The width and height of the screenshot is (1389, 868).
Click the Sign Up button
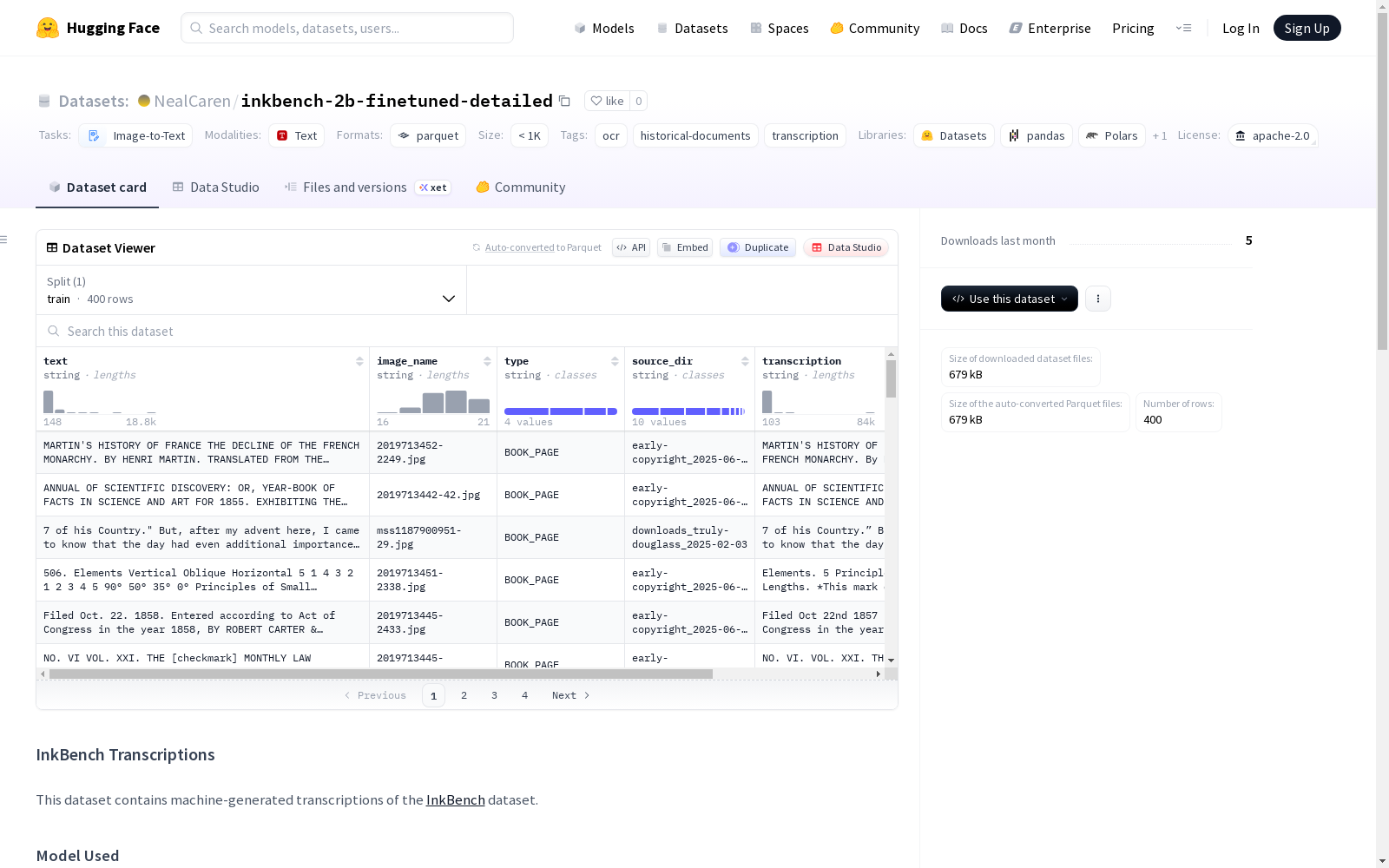pos(1307,28)
